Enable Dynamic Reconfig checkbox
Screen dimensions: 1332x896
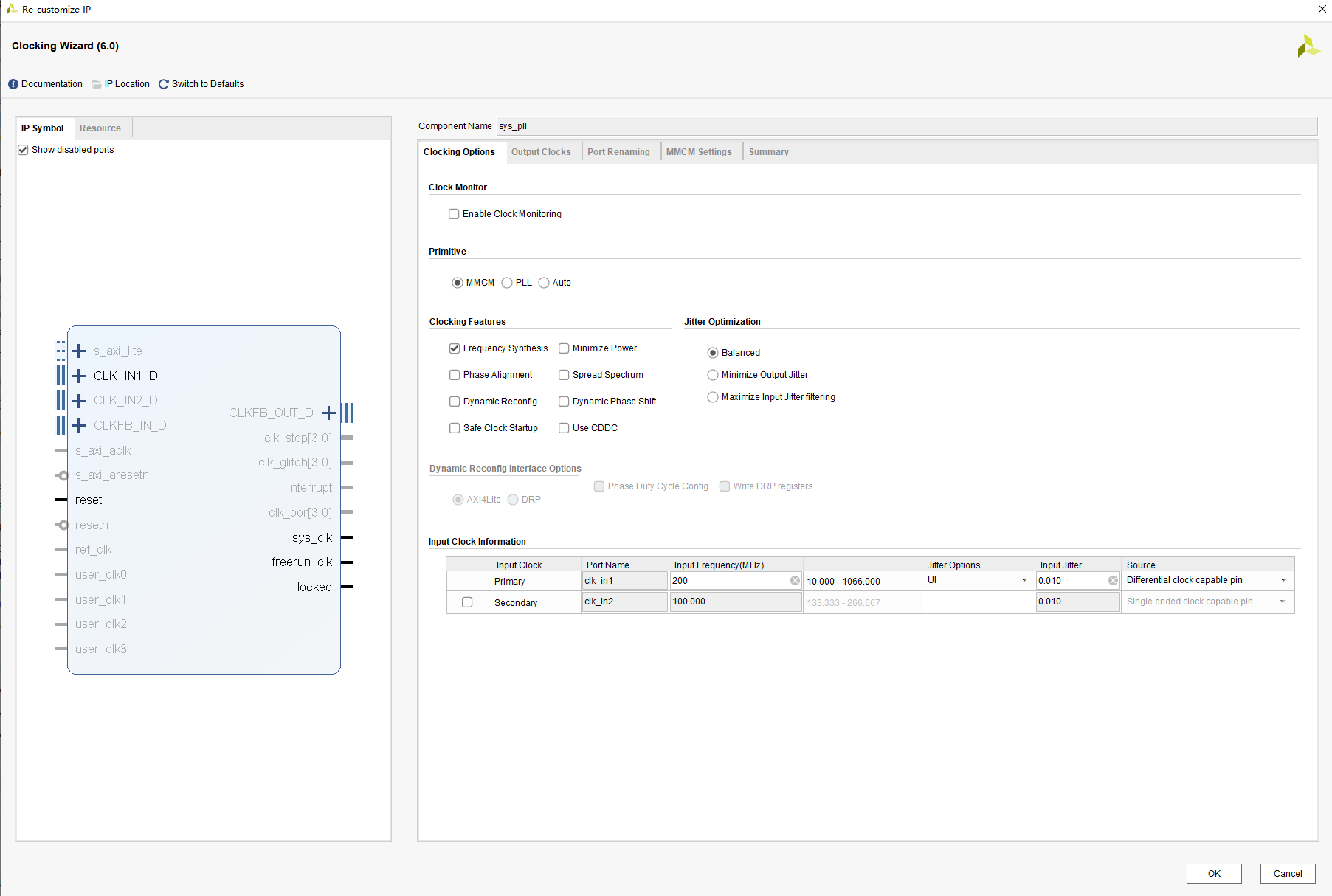(455, 402)
